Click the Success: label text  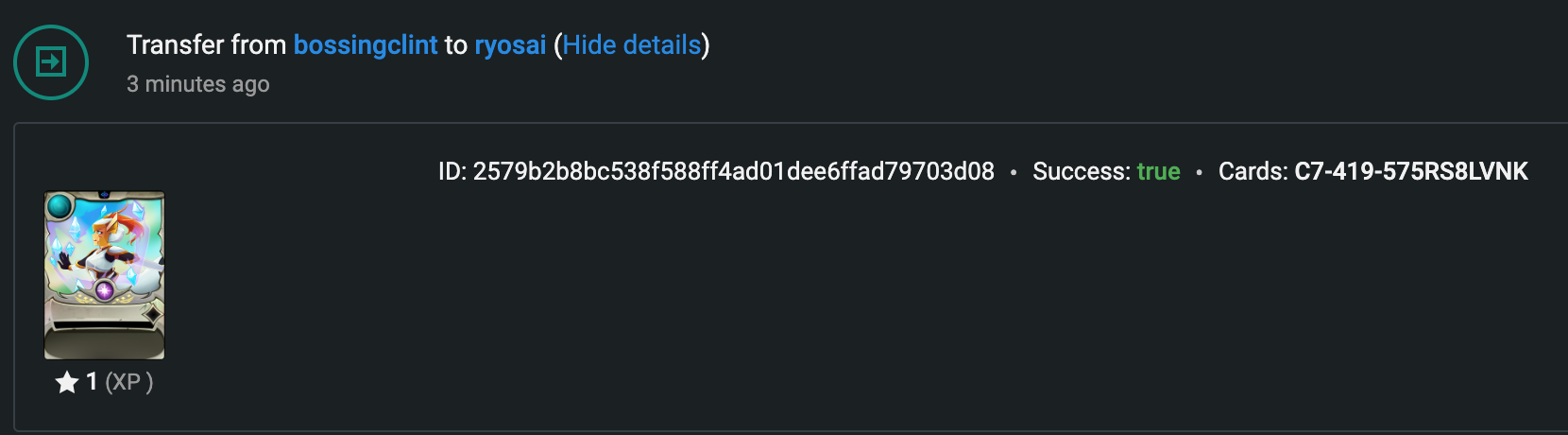tap(1082, 171)
